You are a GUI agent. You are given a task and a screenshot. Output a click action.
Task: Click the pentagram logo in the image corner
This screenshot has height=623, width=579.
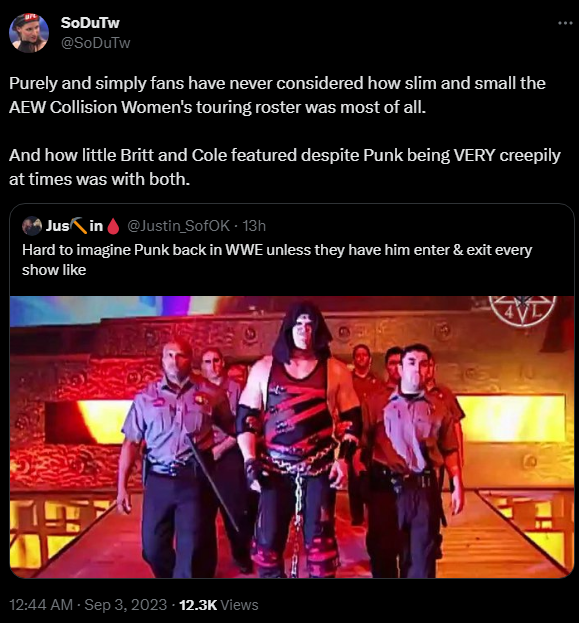pos(522,311)
